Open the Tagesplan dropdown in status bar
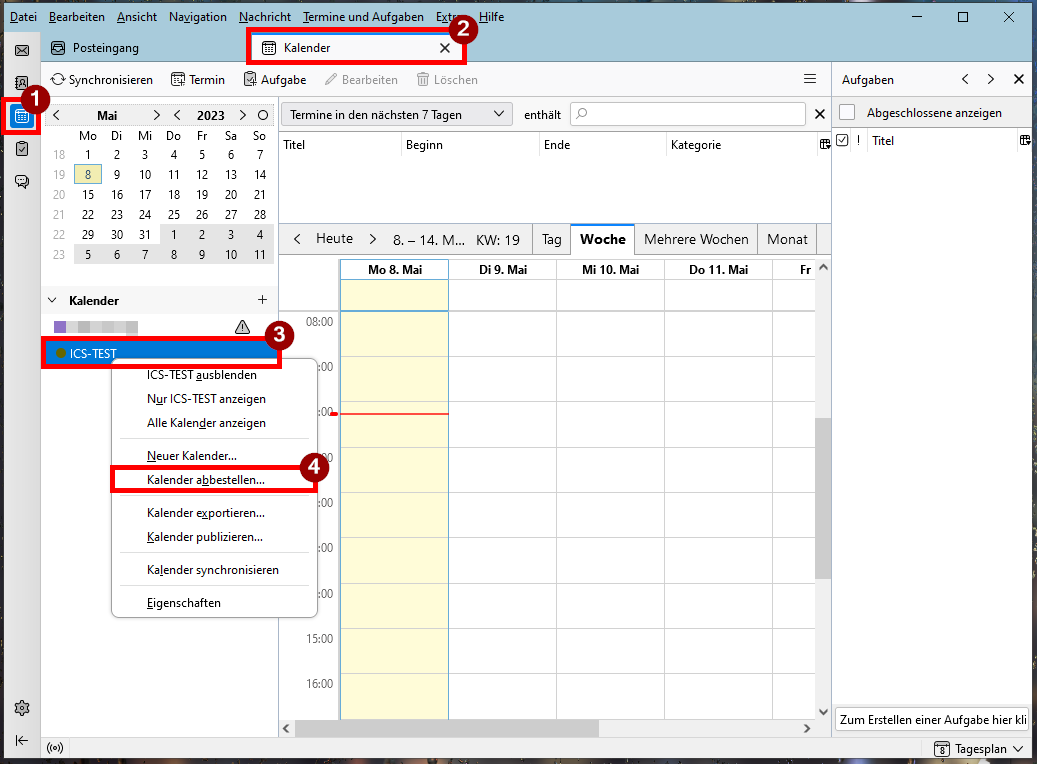This screenshot has height=764, width=1037. tap(979, 749)
